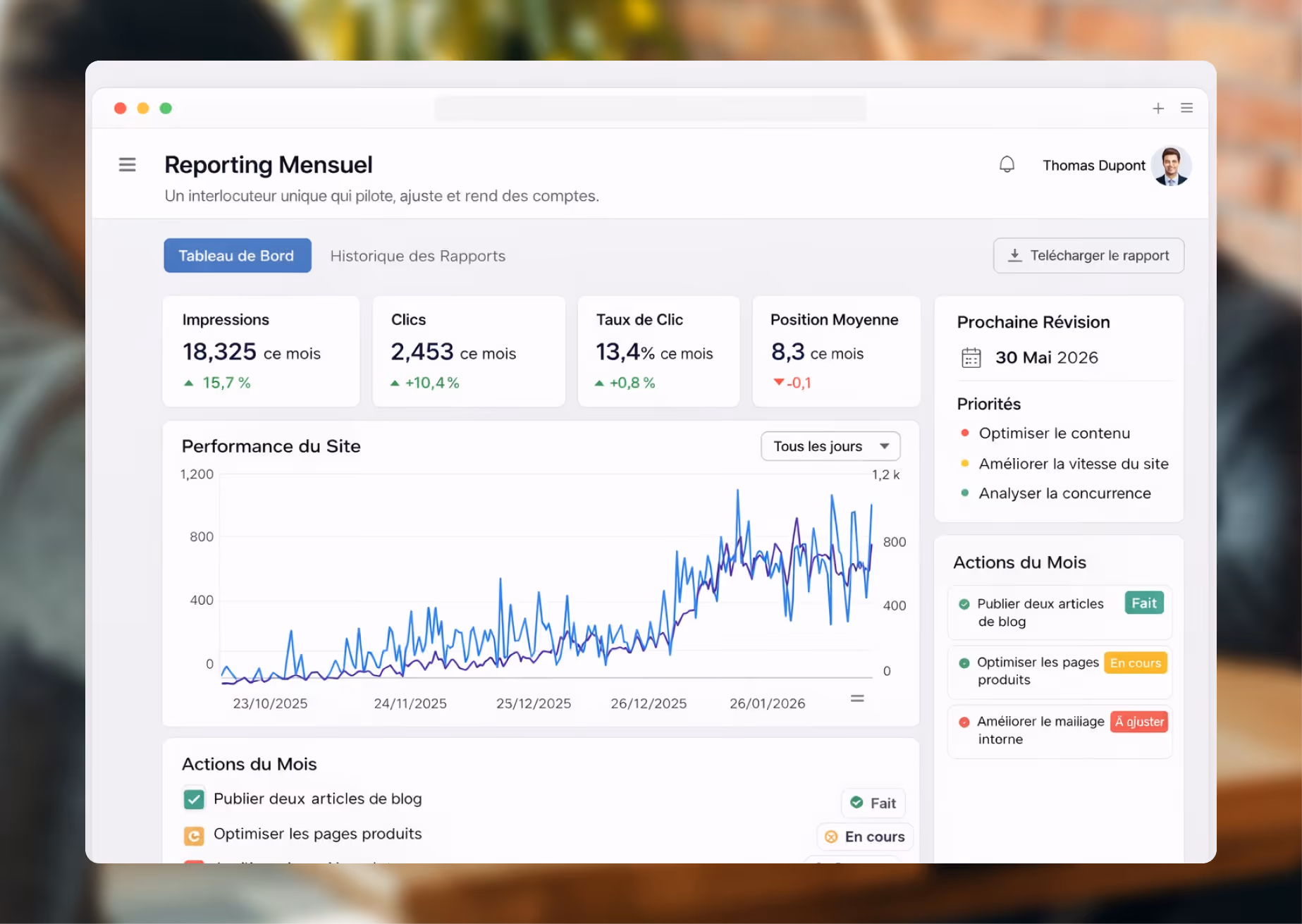This screenshot has height=924, width=1302.
Task: Open the notifications bell
Action: pos(1007,165)
